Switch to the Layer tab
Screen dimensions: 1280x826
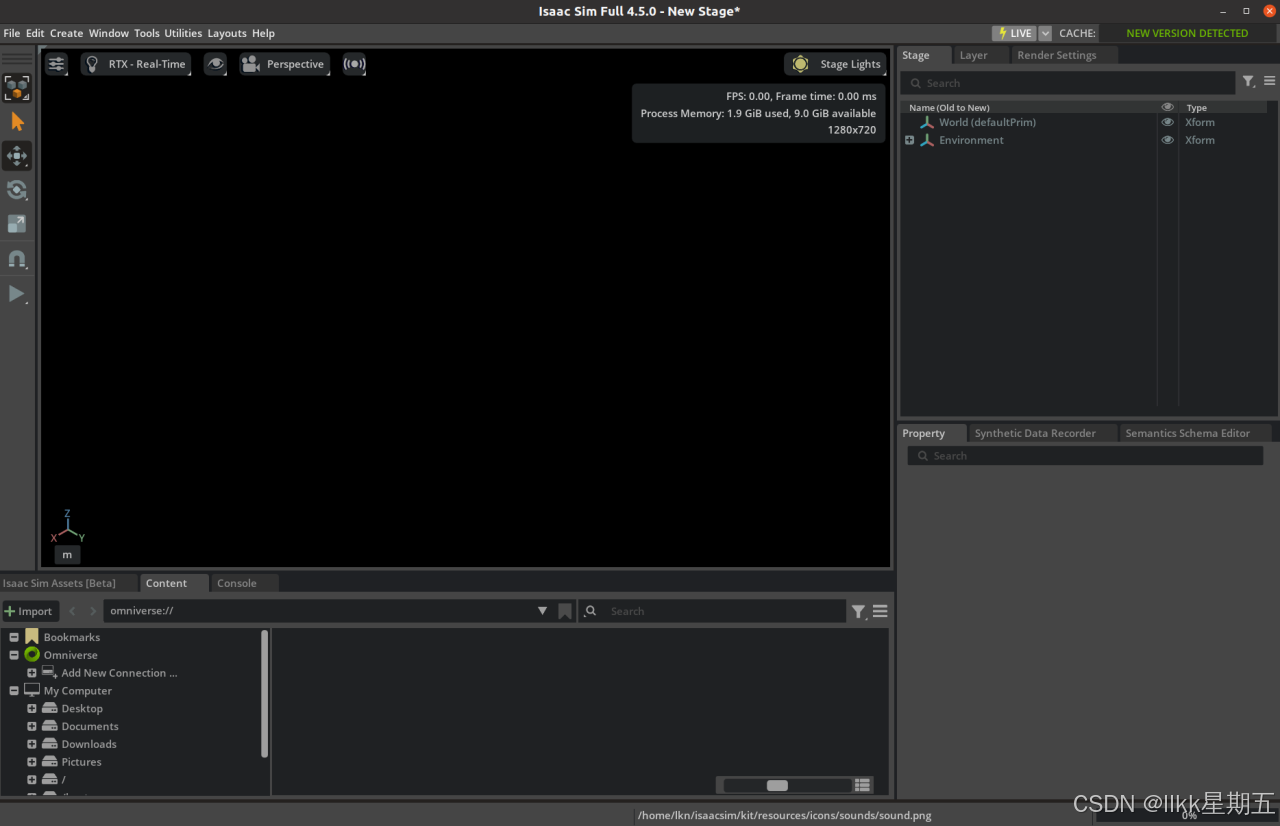click(x=974, y=55)
